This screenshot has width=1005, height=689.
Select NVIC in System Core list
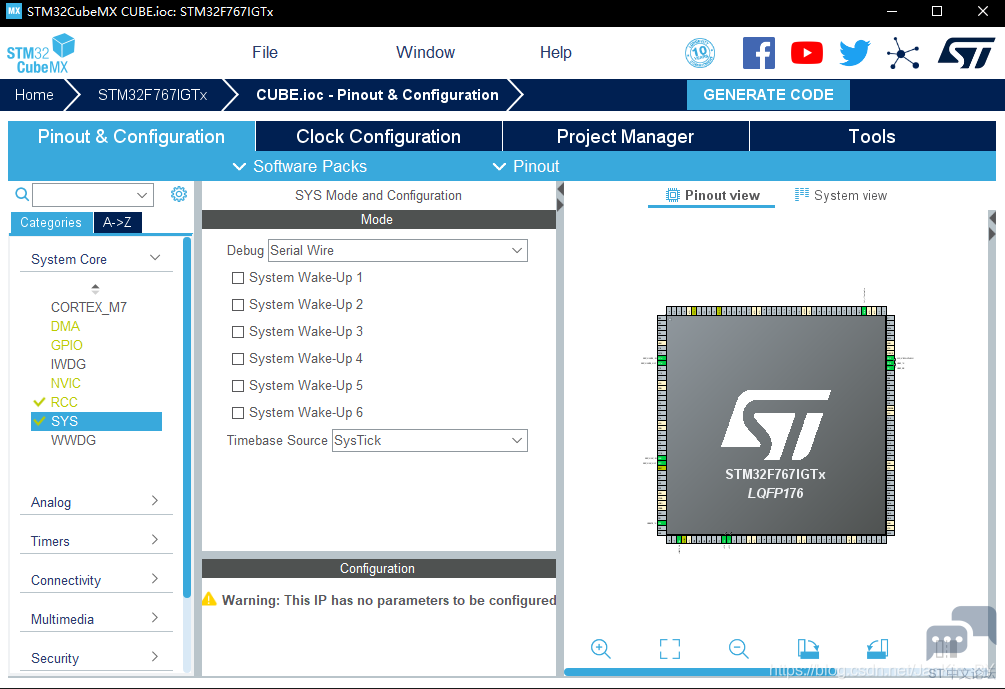click(x=66, y=383)
